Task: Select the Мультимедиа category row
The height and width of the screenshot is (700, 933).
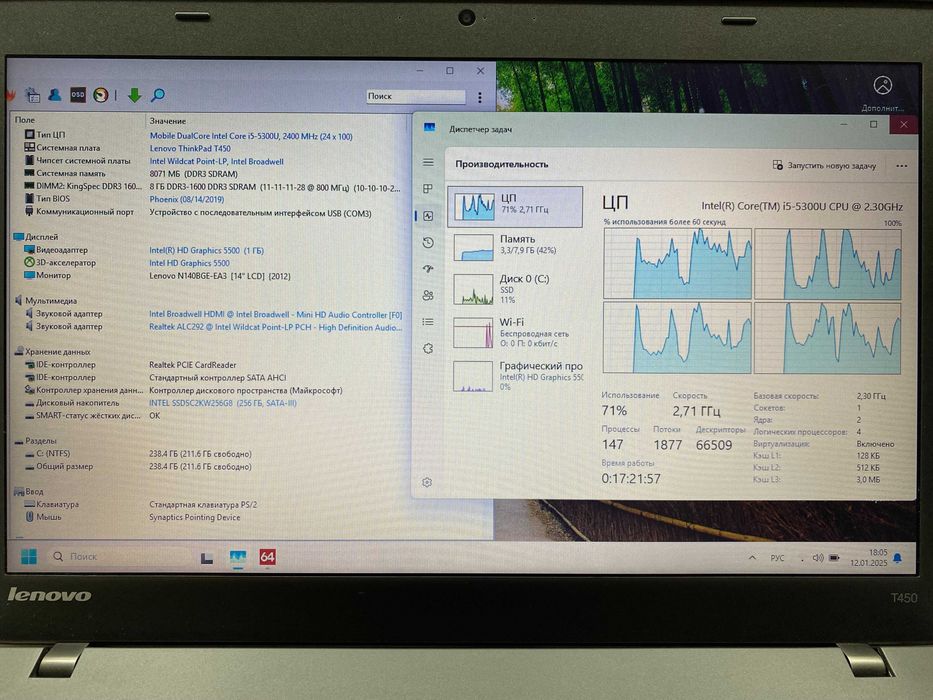Action: coord(45,301)
